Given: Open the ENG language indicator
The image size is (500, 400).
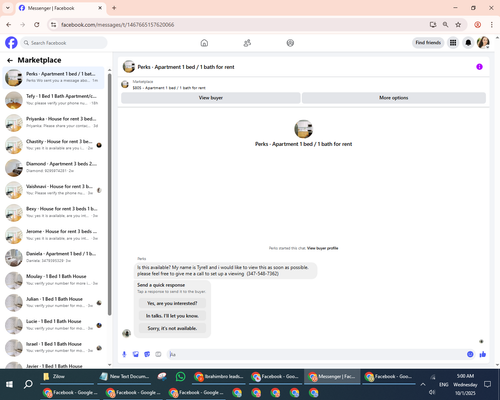Looking at the screenshot, I should (443, 384).
